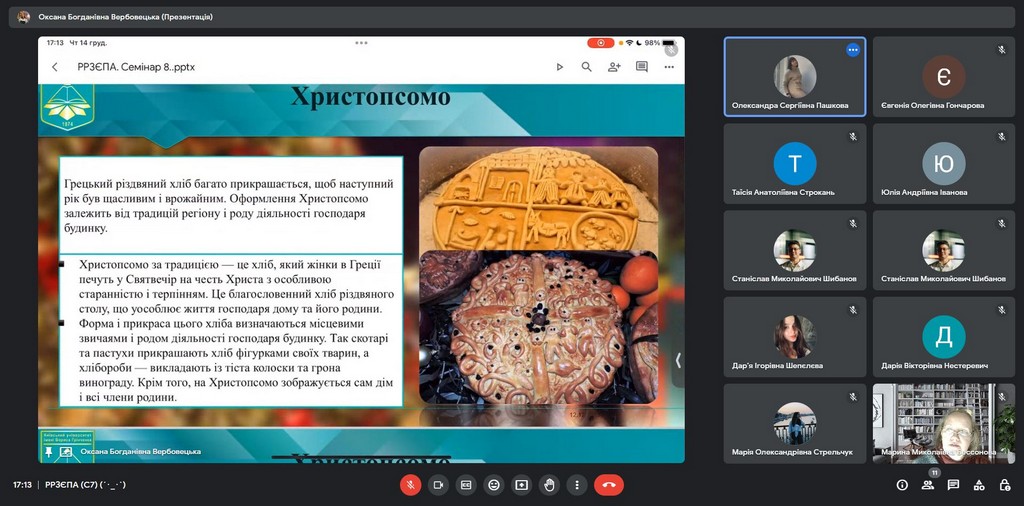Click the search icon in the presentation
Image resolution: width=1024 pixels, height=506 pixels.
pos(587,67)
